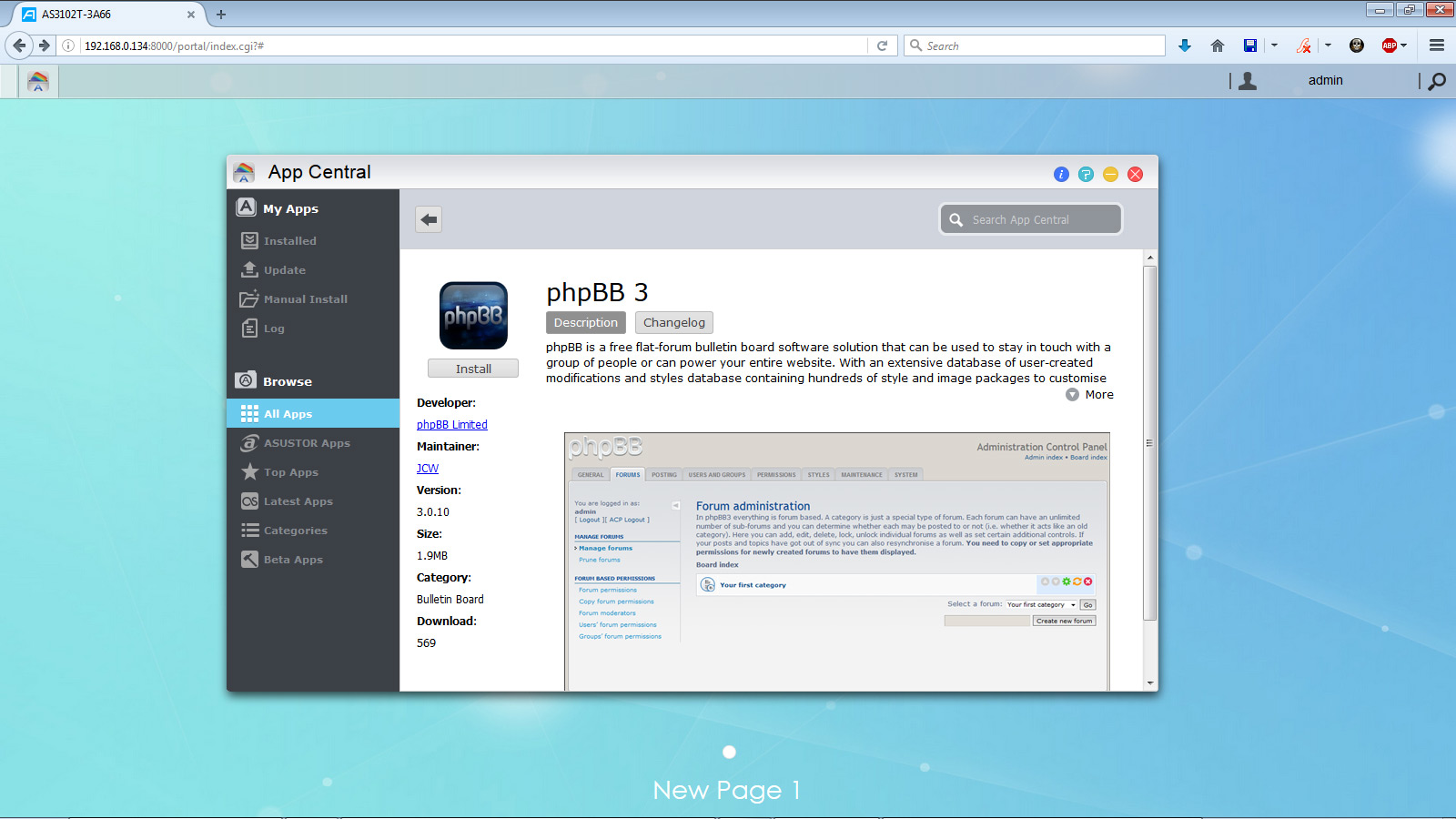The image size is (1456, 819).
Task: Go forward in the browser
Action: coord(44,45)
